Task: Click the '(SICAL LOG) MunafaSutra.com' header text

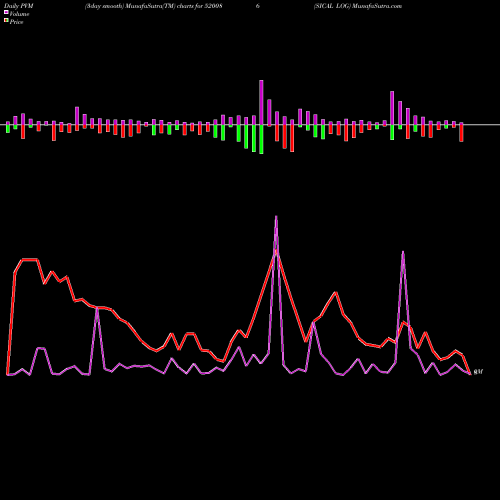Action: [x=358, y=6]
